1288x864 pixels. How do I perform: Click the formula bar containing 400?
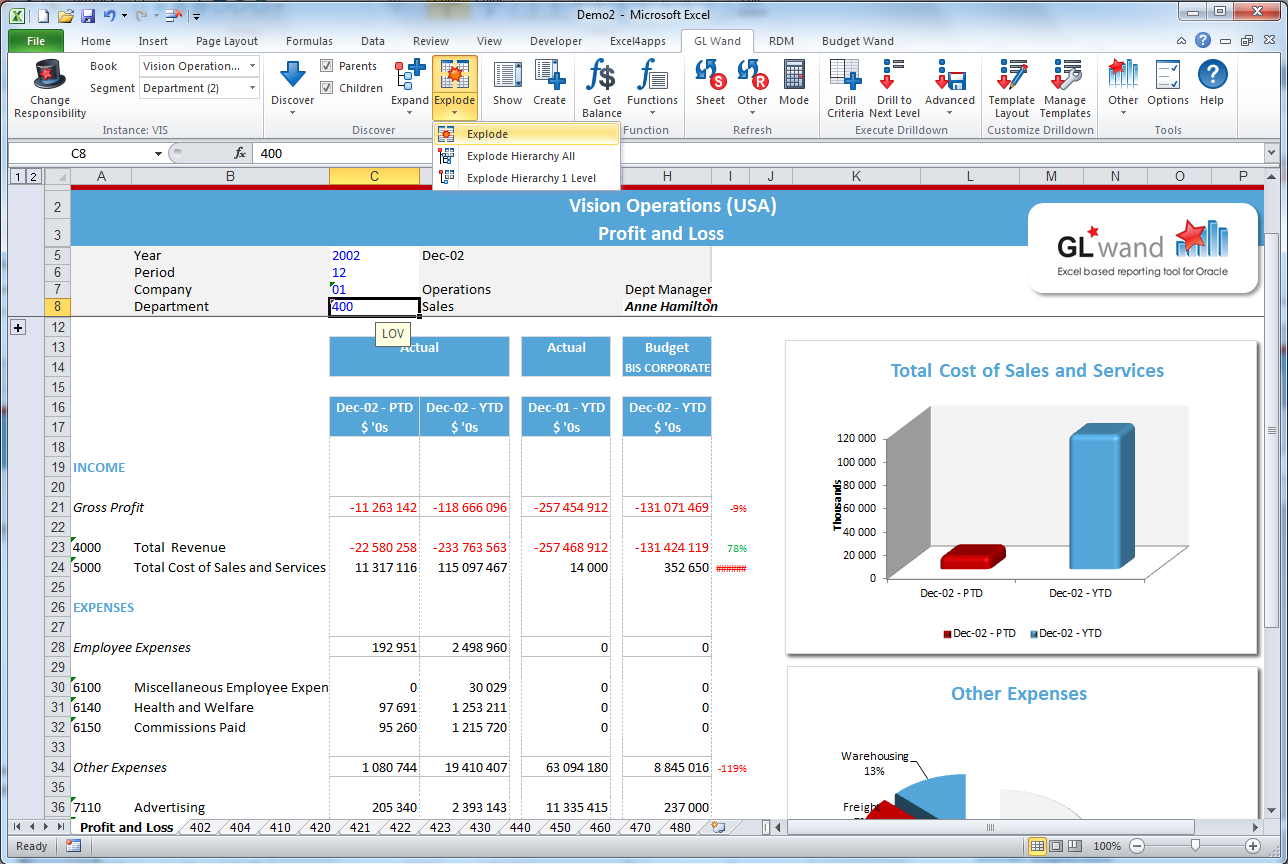coord(757,153)
